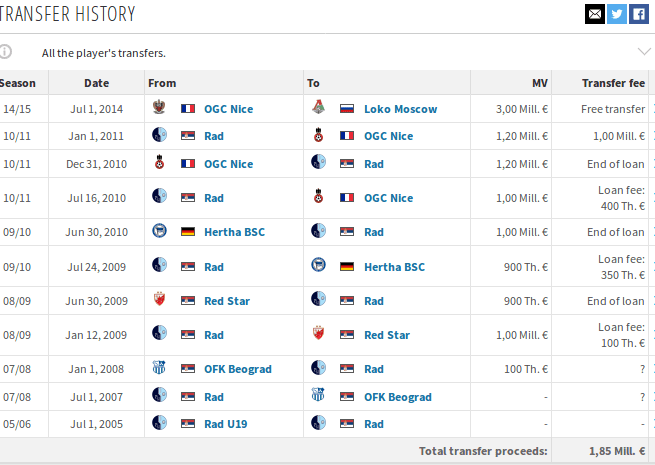Click the OFK Beograd crest in To column
The image size is (655, 465).
click(x=319, y=397)
